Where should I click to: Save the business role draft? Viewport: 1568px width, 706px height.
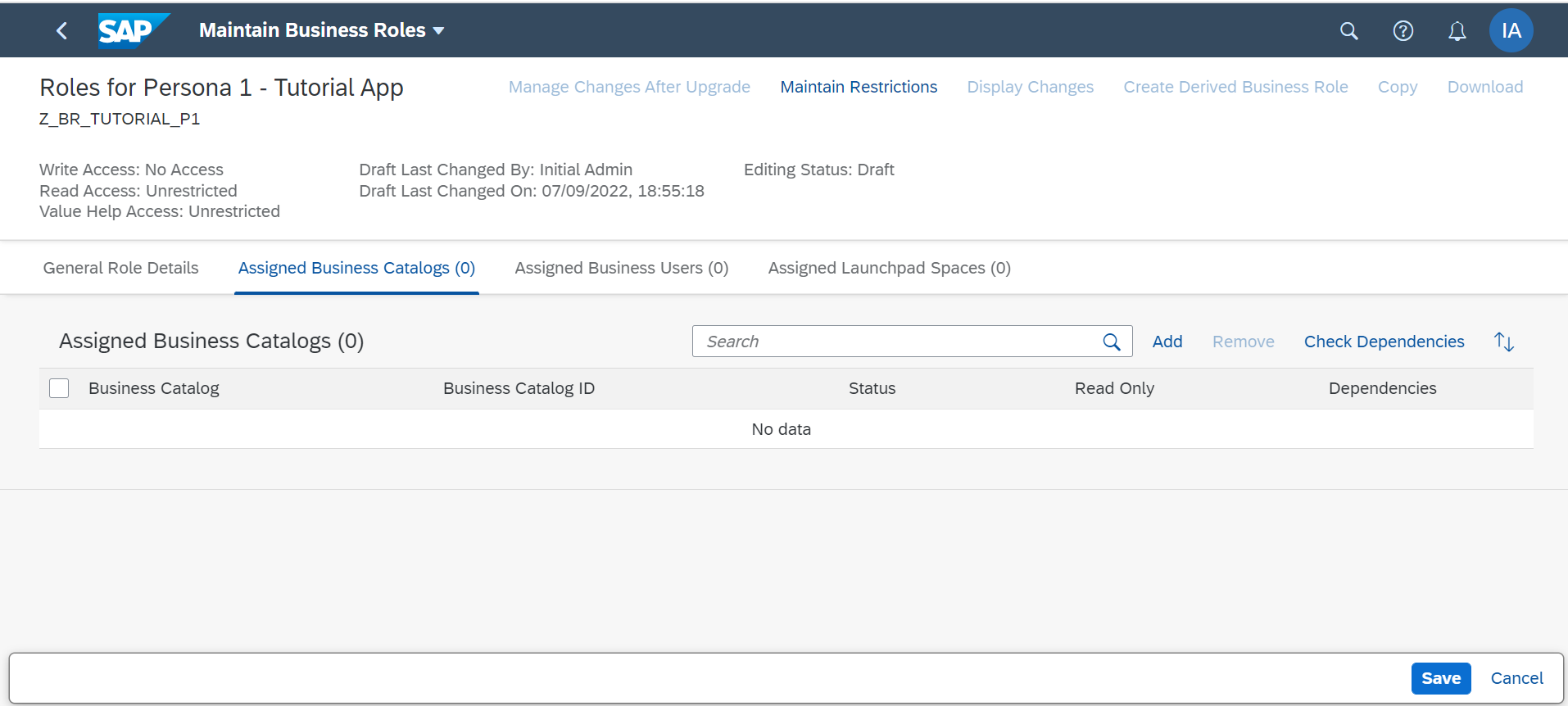tap(1440, 678)
